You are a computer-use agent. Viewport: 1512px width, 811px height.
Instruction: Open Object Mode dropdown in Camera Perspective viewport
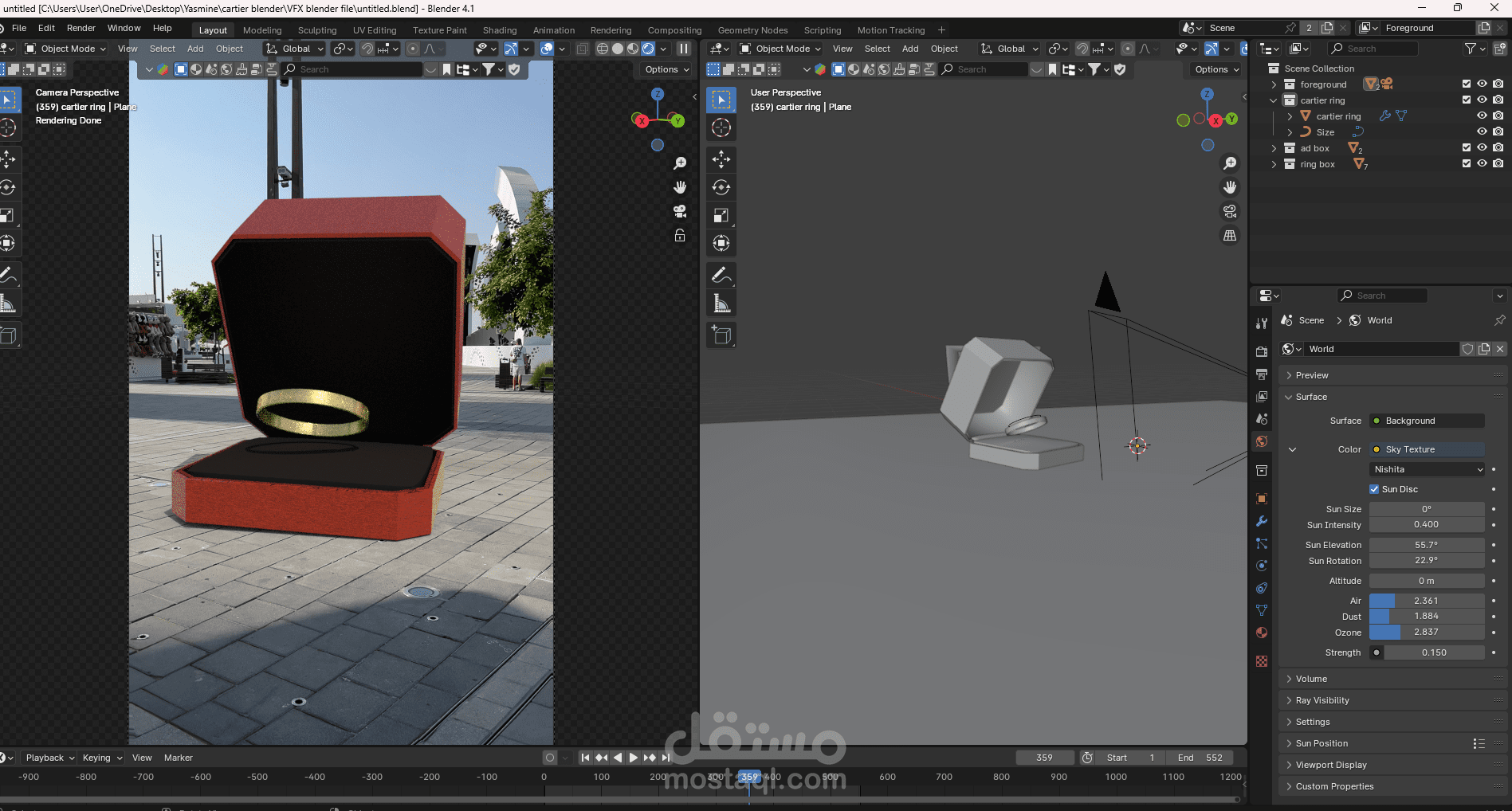[65, 49]
